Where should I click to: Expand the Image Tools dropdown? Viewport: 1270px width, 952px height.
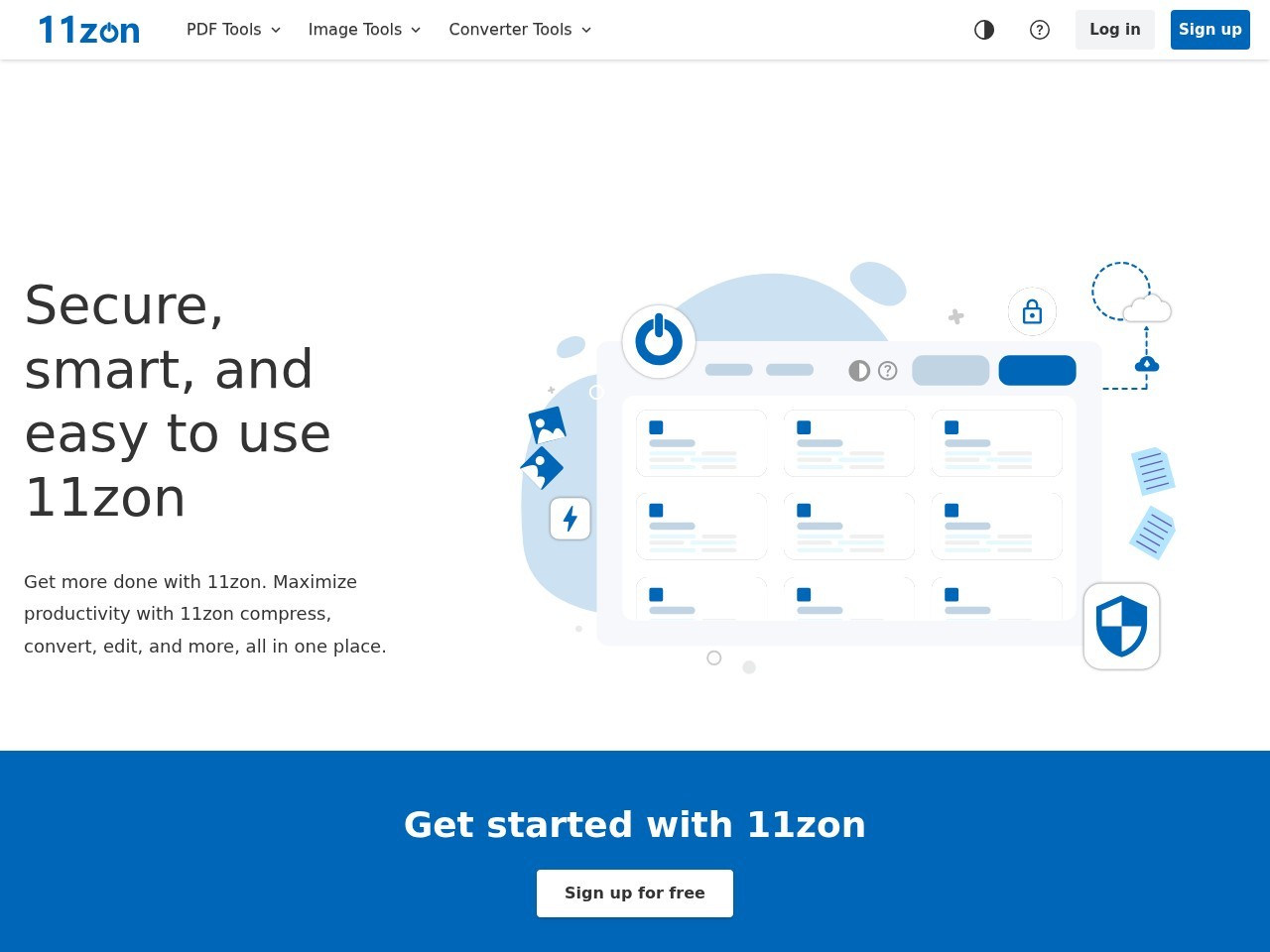point(365,30)
